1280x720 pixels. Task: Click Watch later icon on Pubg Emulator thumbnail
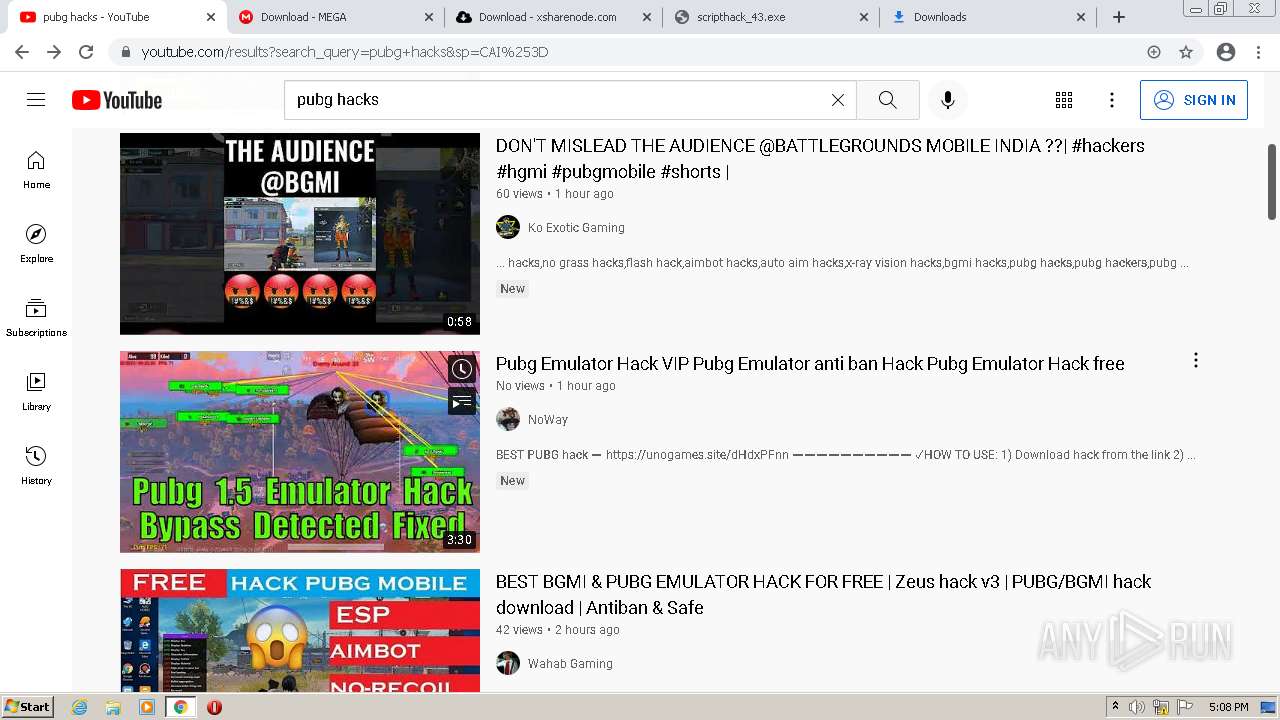(461, 369)
